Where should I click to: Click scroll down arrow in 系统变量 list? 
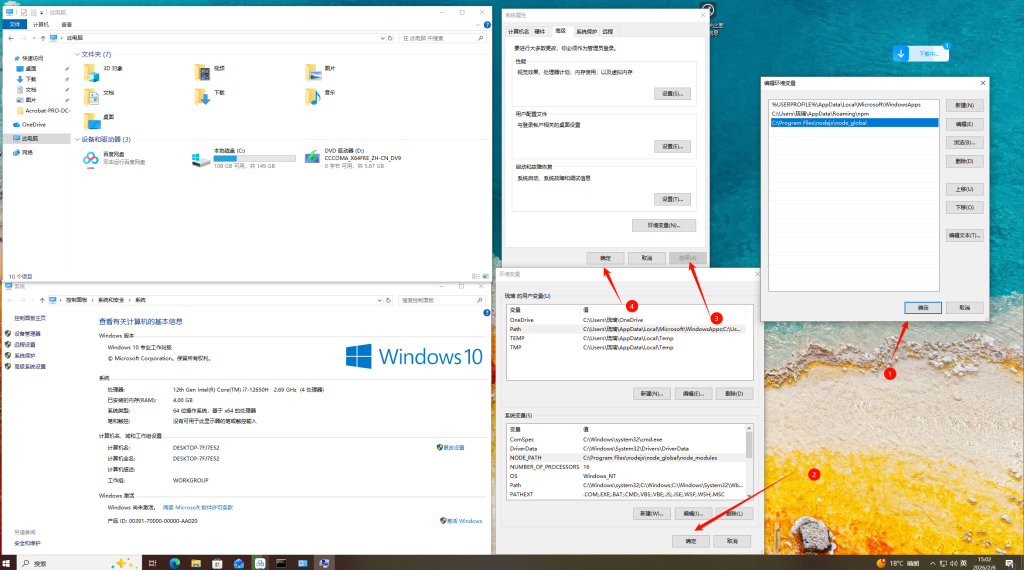click(749, 496)
